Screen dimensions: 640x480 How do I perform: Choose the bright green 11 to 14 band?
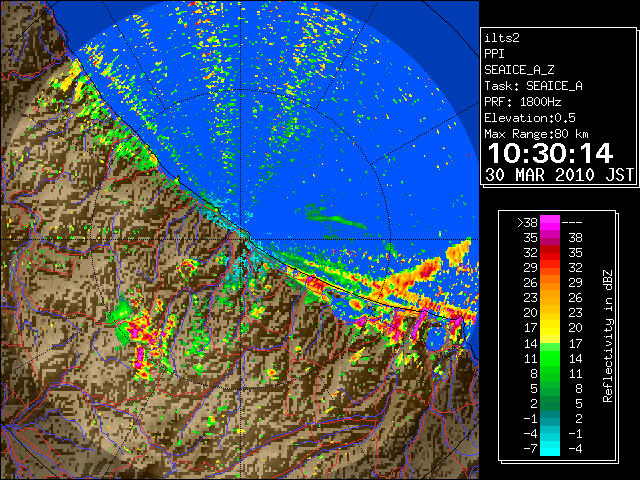[x=549, y=358]
